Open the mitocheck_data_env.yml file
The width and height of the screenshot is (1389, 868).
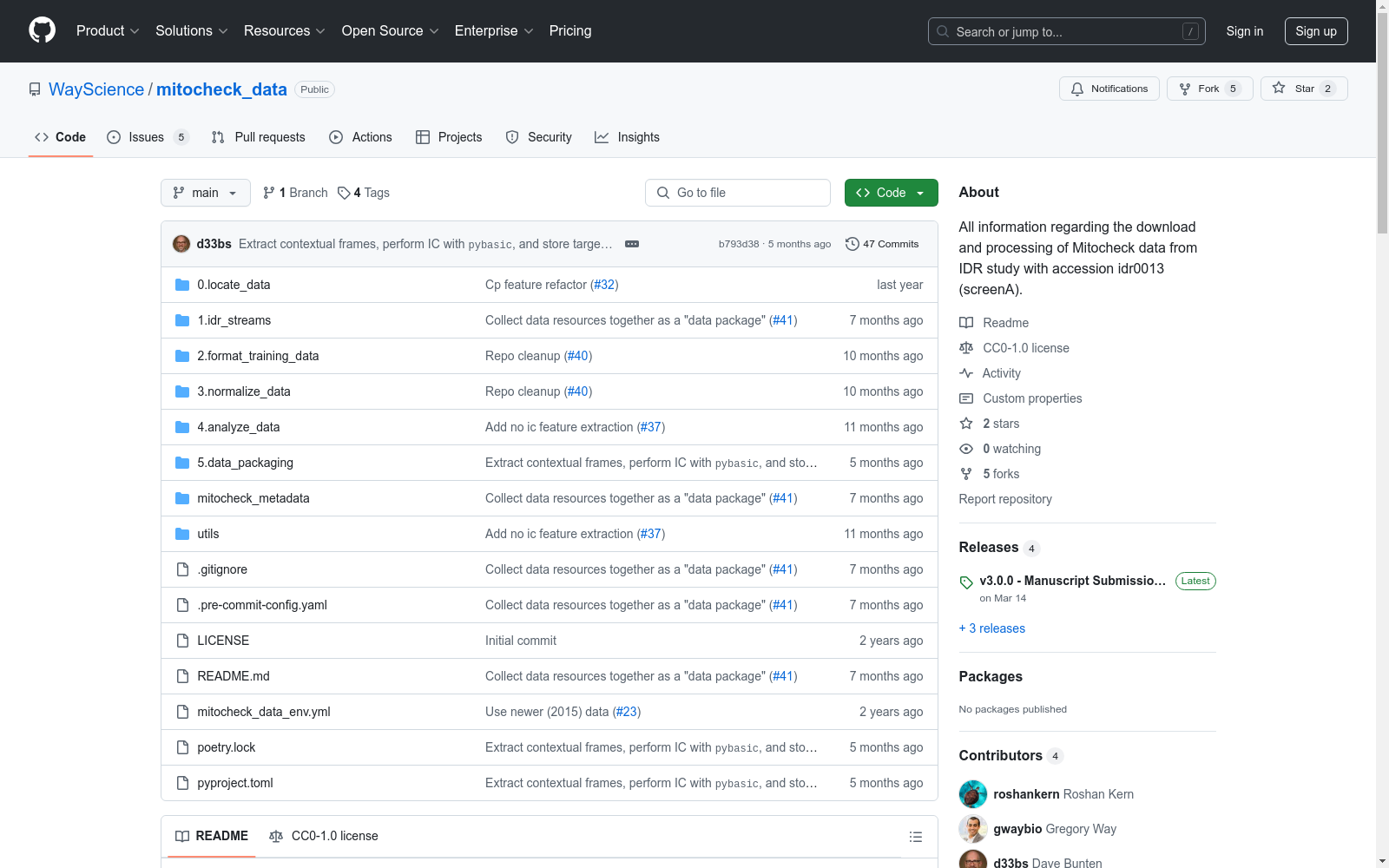[264, 712]
